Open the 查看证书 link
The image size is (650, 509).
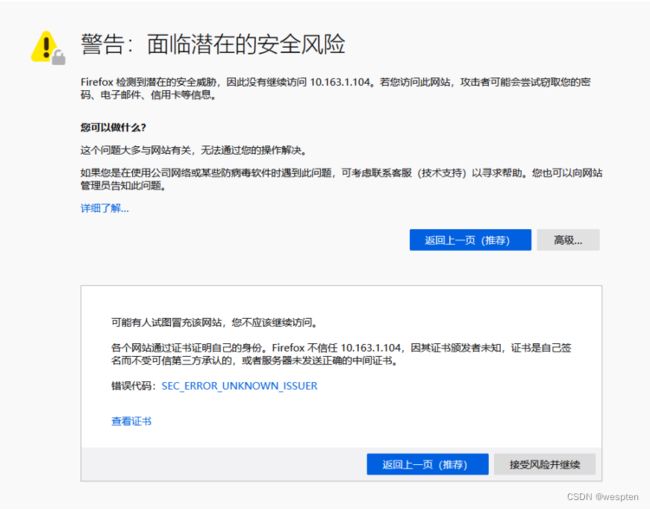pos(131,421)
